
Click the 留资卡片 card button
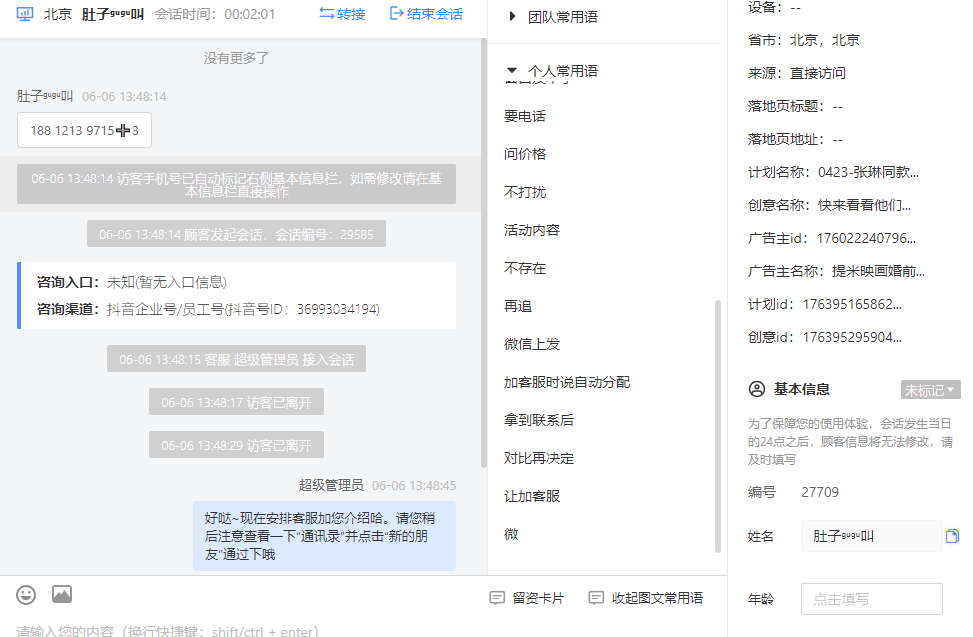point(527,598)
